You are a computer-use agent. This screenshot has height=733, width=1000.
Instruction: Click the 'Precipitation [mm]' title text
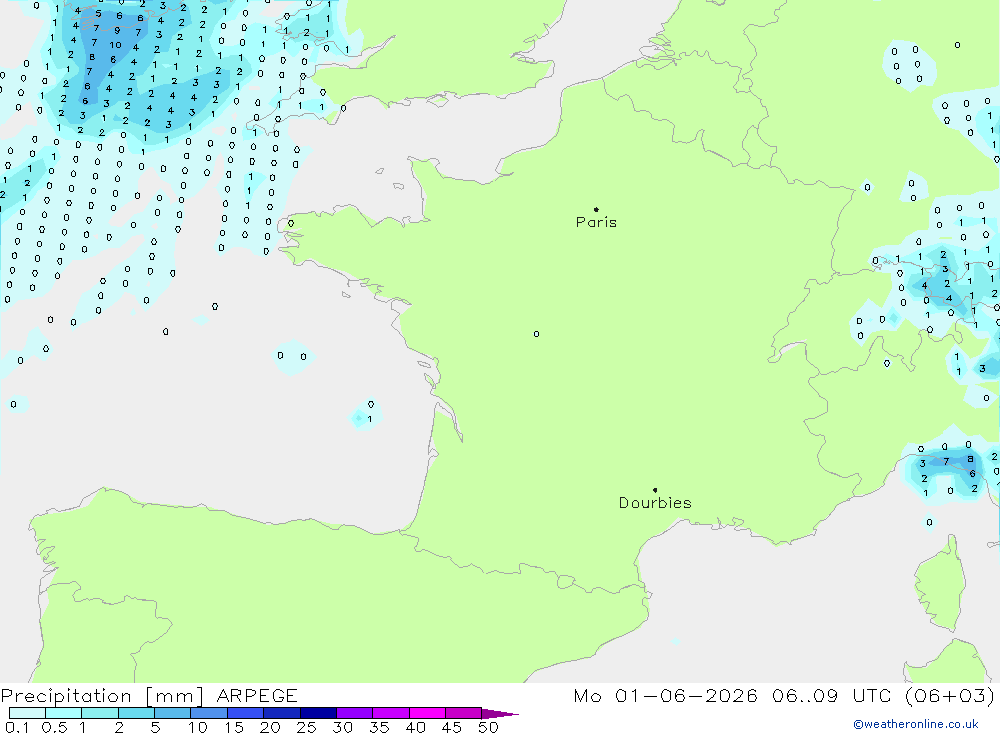coord(102,696)
